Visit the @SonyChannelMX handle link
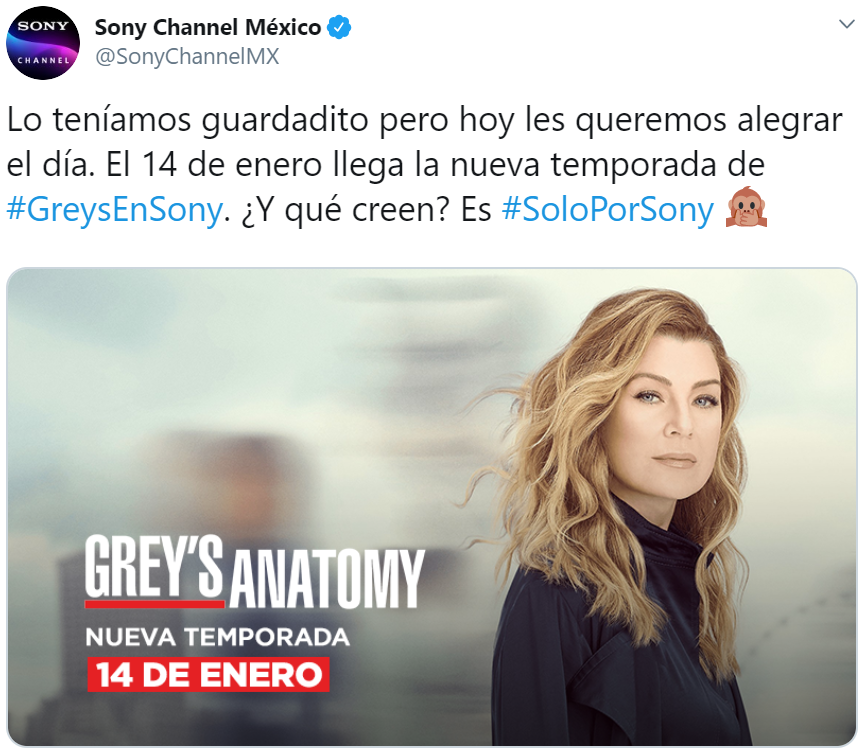 tap(187, 57)
